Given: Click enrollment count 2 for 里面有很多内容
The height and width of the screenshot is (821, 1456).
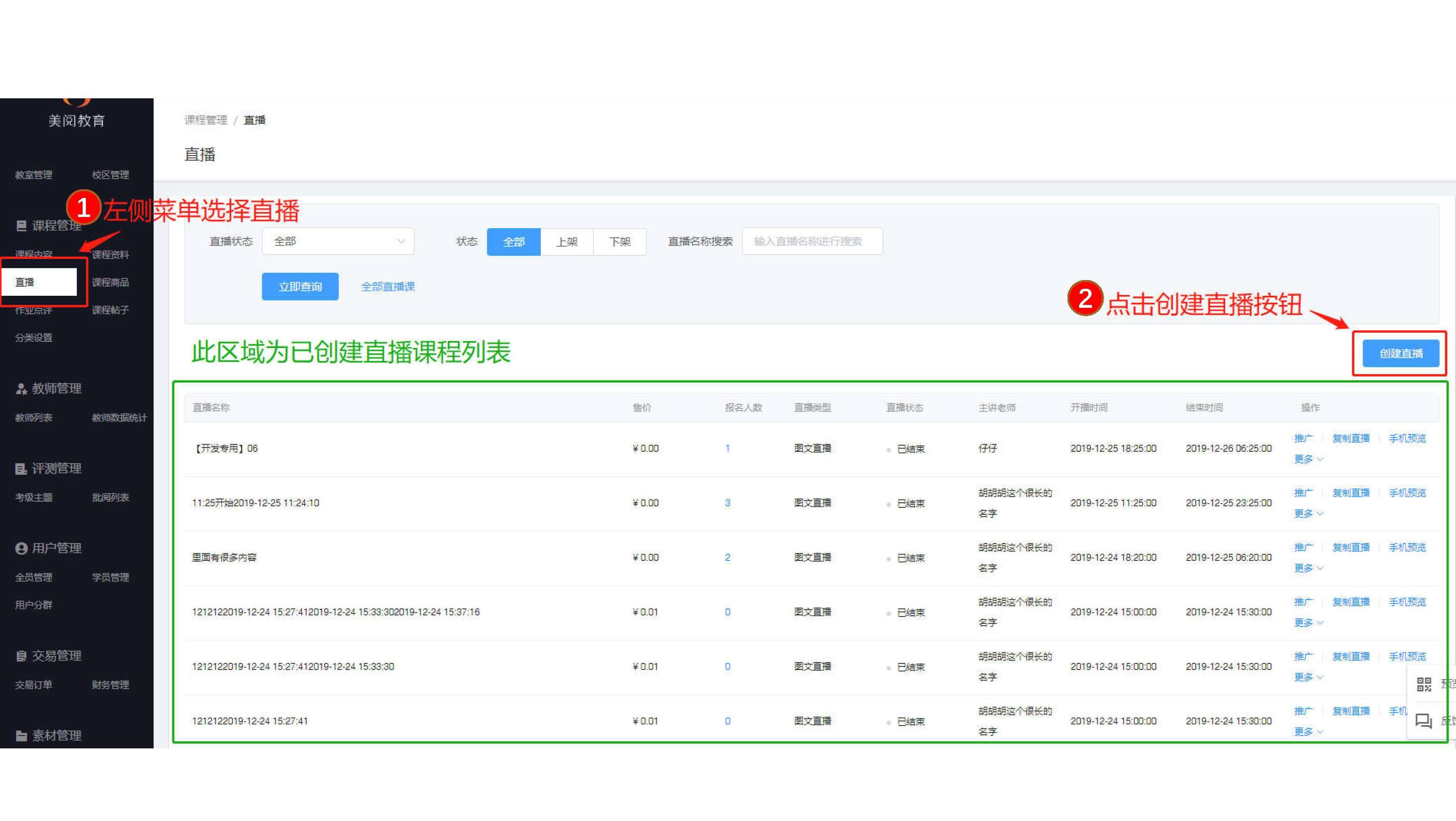Looking at the screenshot, I should (728, 558).
